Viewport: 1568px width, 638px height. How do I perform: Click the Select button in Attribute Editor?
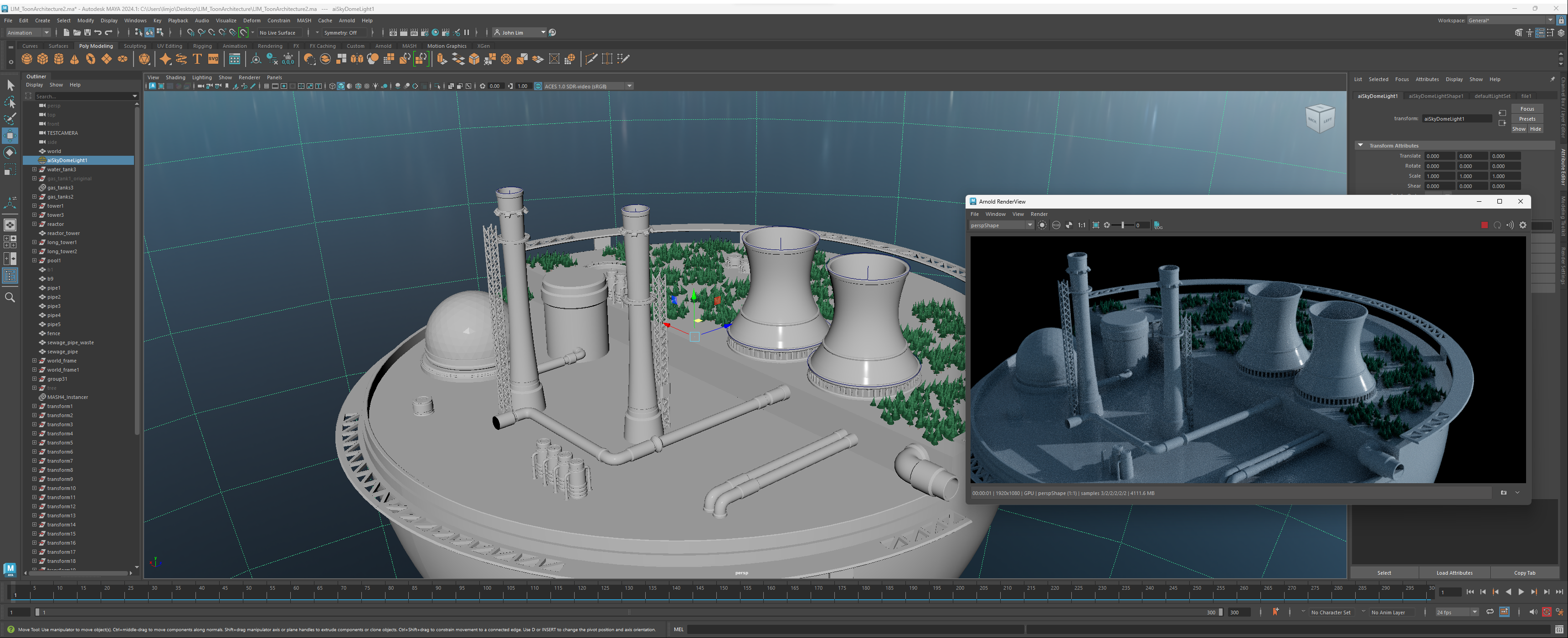pos(1383,572)
